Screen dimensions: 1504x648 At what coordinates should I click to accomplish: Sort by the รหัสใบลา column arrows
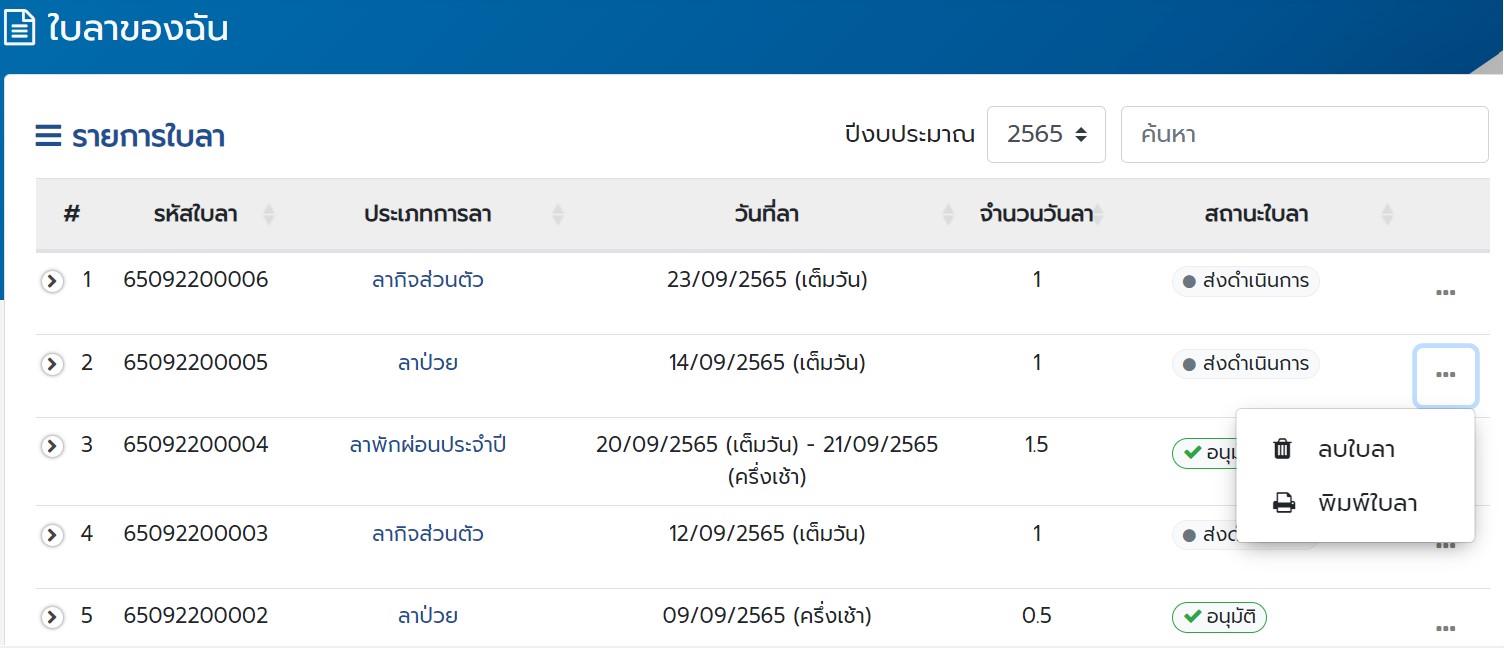coord(268,214)
